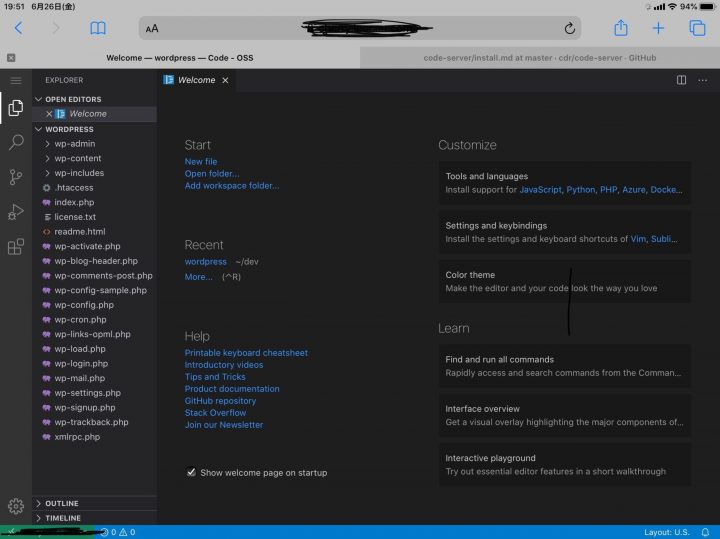Switch to Welcome wordpress Code OSS Safari tab

(180, 58)
